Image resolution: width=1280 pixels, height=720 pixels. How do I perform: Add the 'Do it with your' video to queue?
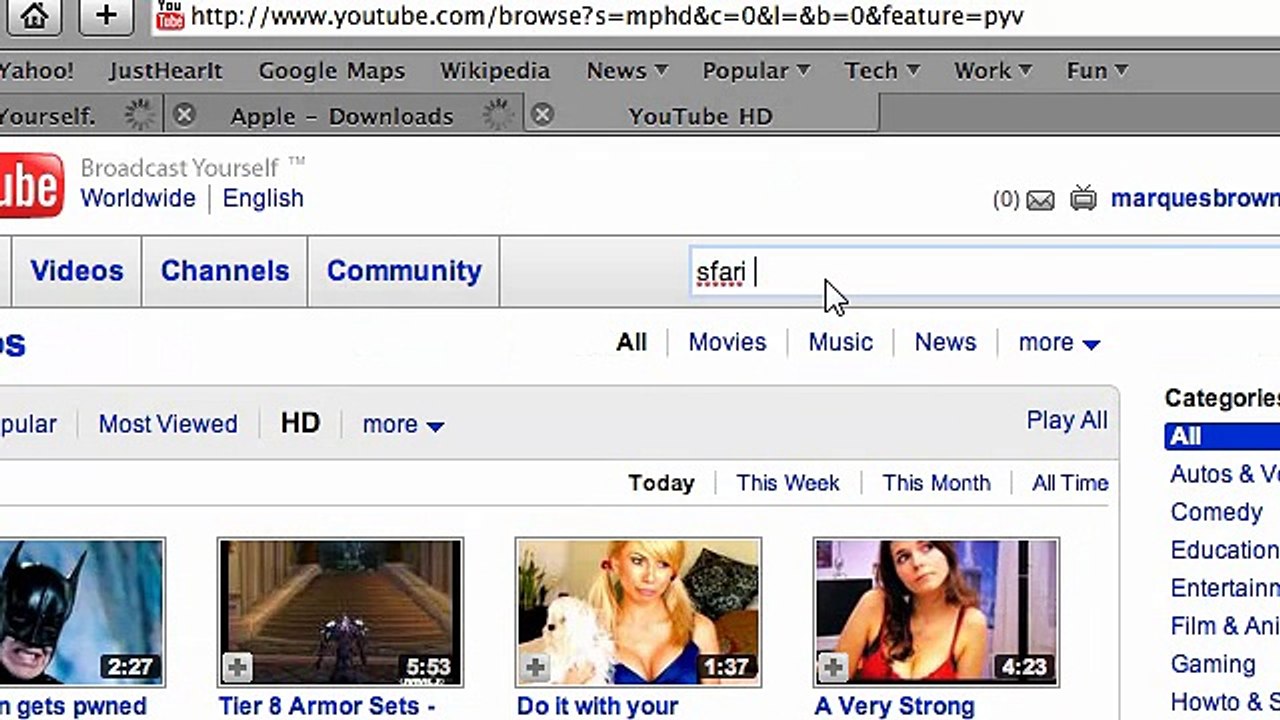tap(535, 667)
